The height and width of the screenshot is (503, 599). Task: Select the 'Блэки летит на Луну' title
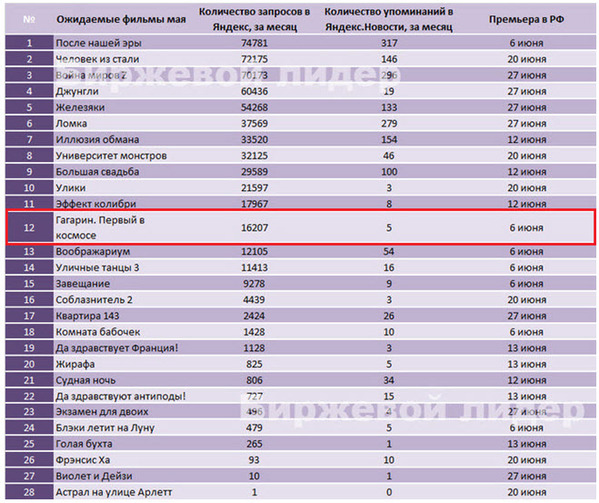pyautogui.click(x=105, y=428)
